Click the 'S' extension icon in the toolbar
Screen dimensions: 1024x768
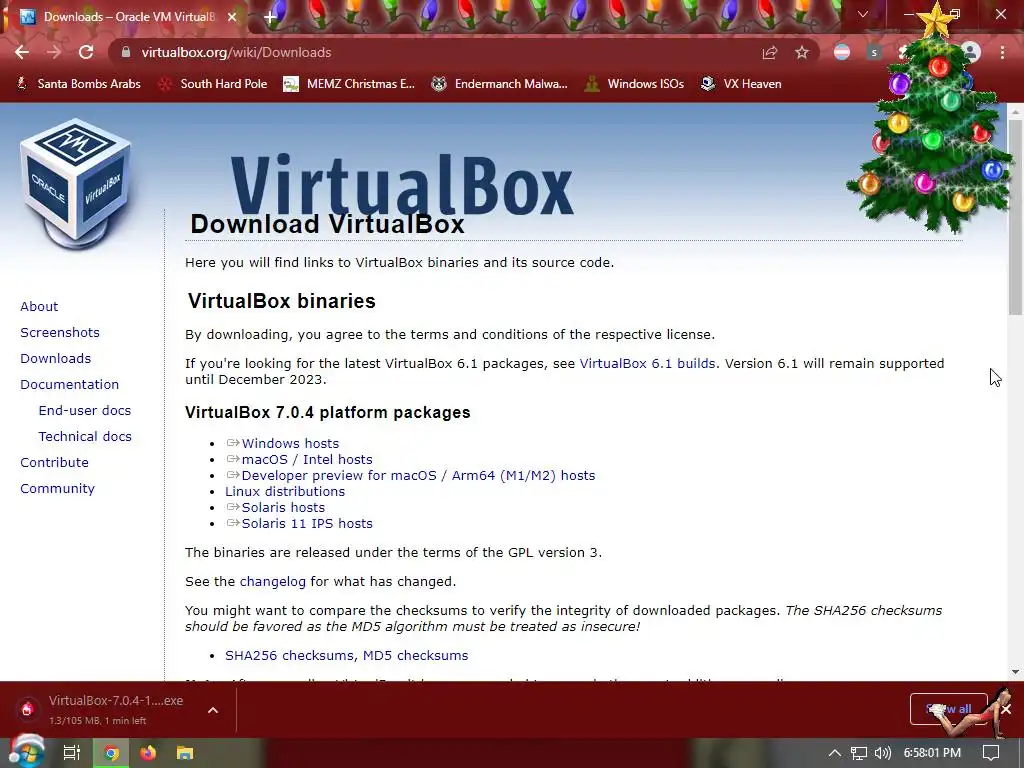click(x=874, y=52)
